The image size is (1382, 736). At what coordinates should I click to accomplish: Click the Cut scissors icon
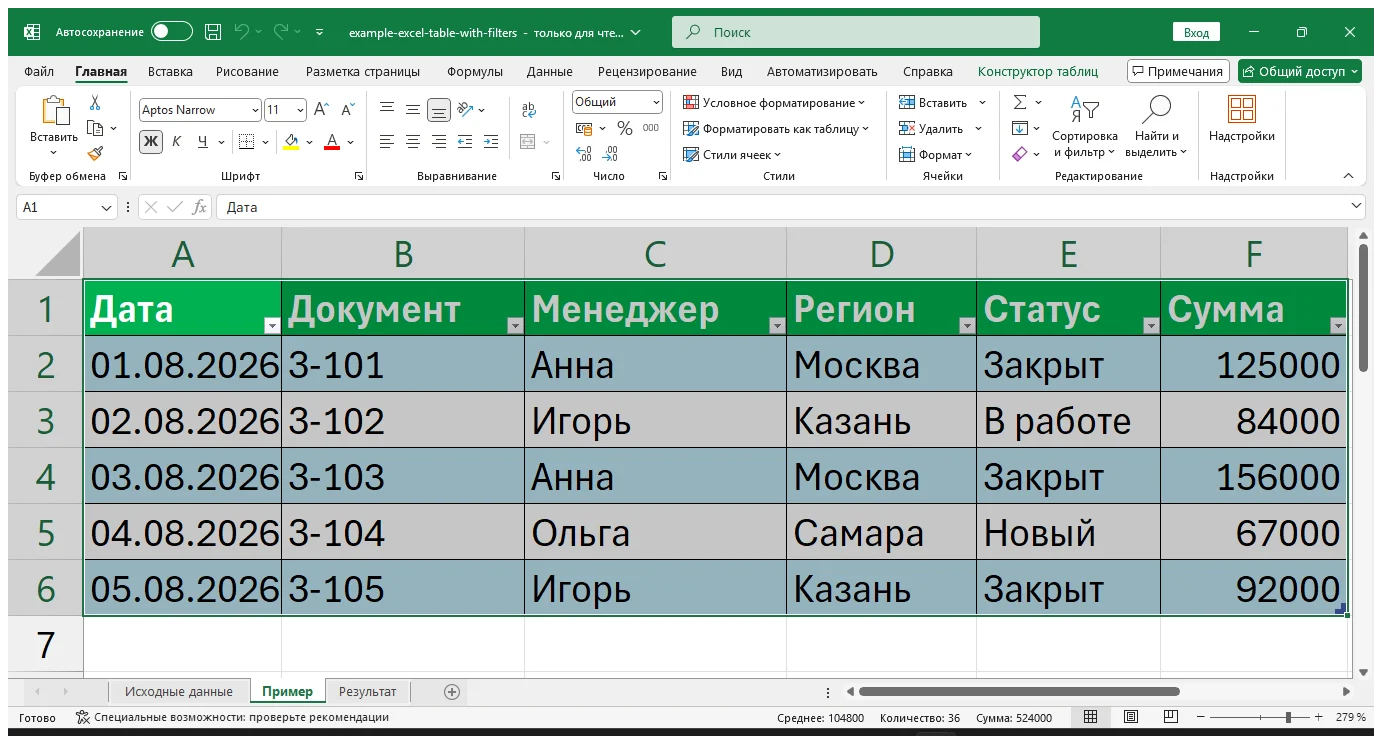click(x=95, y=103)
